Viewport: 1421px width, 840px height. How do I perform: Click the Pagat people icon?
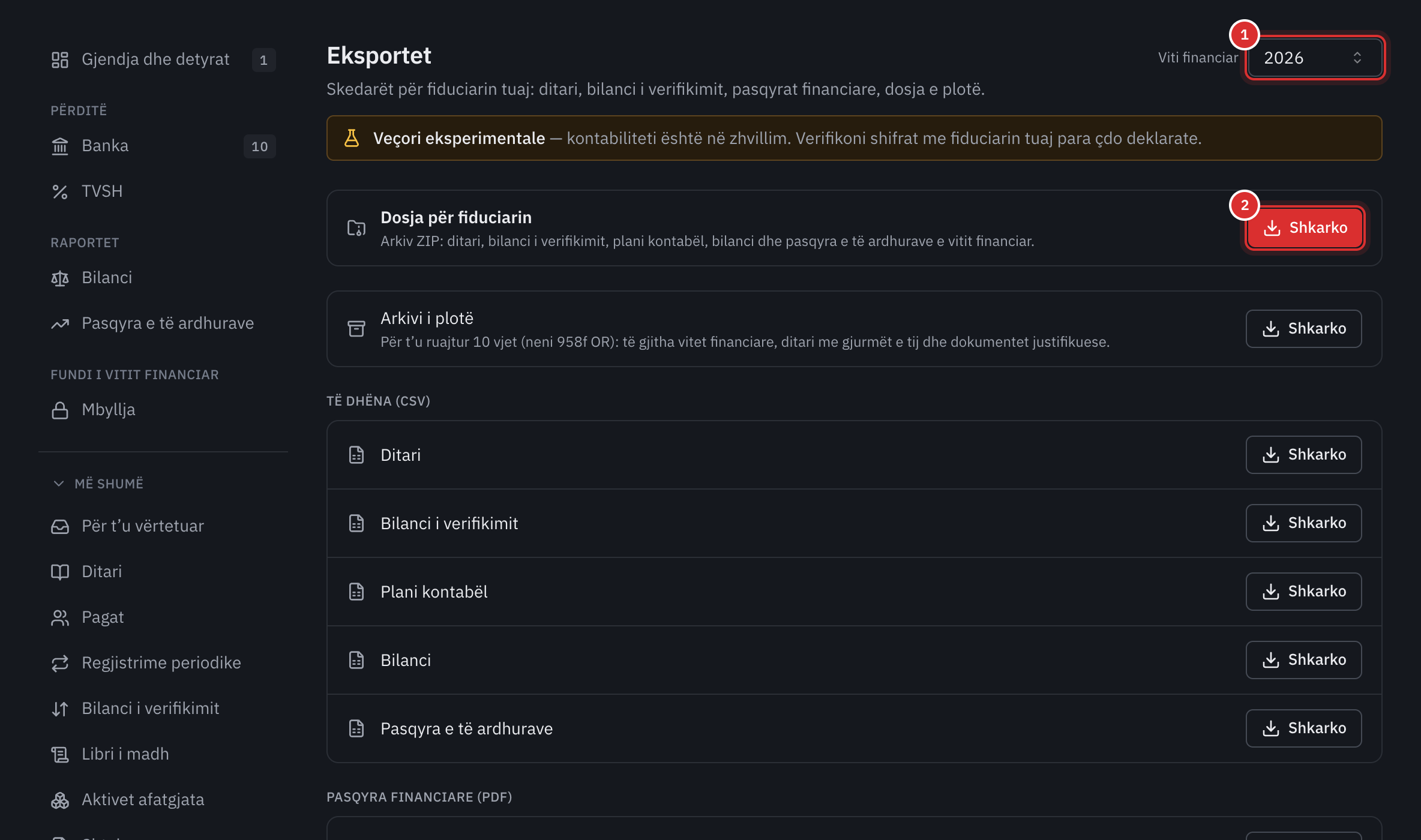click(x=60, y=617)
